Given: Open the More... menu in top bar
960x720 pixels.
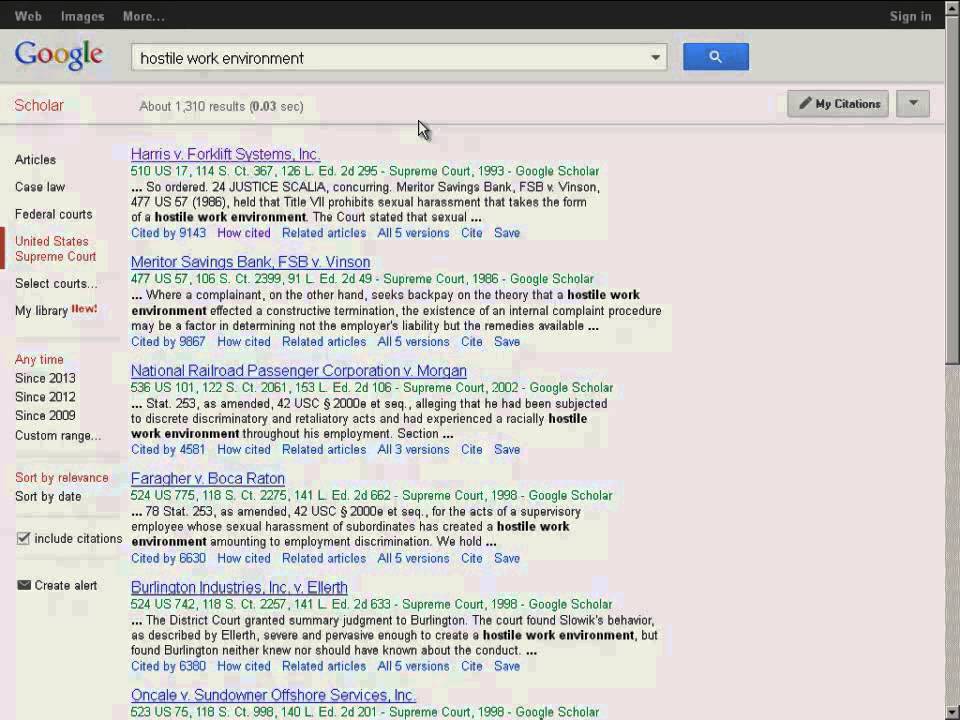Looking at the screenshot, I should (144, 16).
